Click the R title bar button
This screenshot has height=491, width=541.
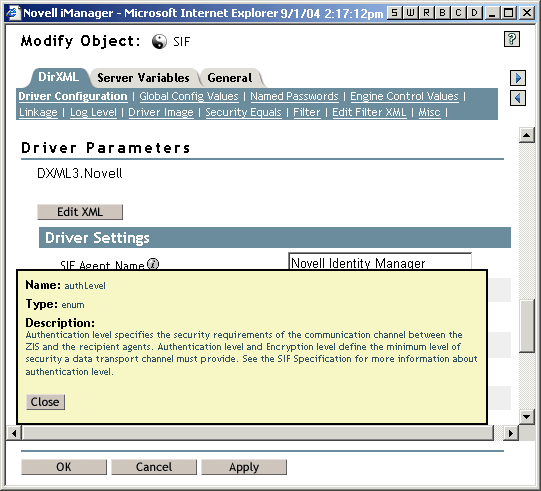coord(426,13)
